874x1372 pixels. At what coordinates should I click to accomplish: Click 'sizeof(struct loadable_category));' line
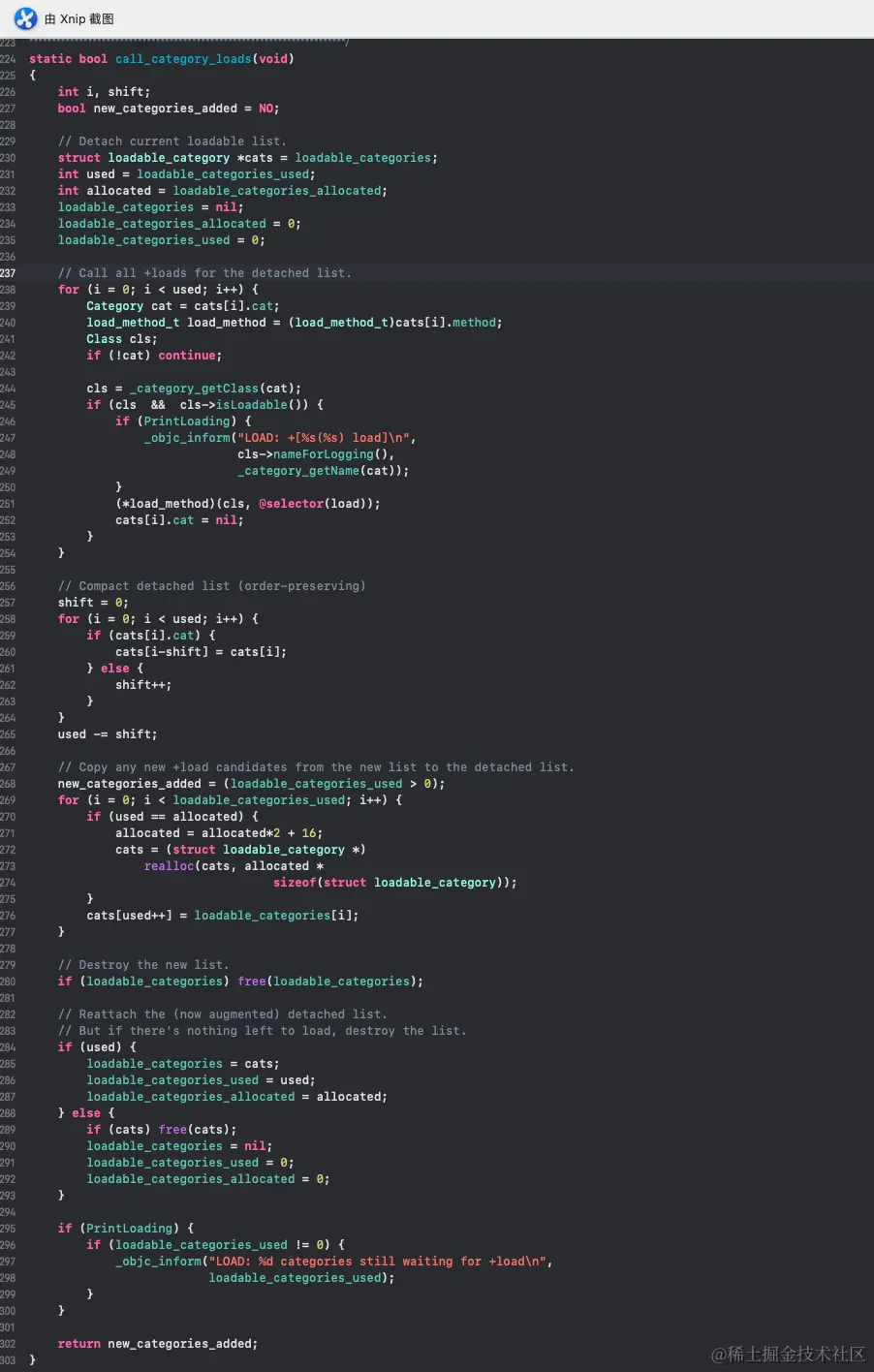(x=394, y=883)
